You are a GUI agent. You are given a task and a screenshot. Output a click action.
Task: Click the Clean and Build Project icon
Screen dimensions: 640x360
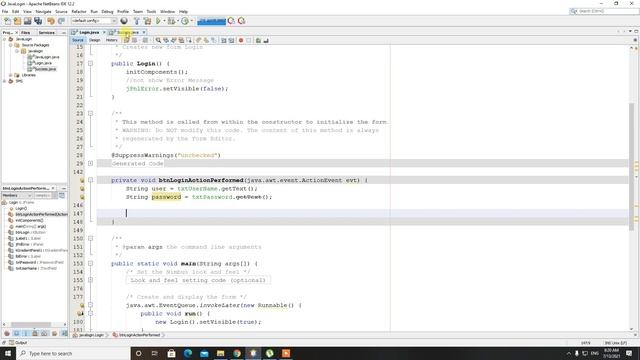[147, 21]
